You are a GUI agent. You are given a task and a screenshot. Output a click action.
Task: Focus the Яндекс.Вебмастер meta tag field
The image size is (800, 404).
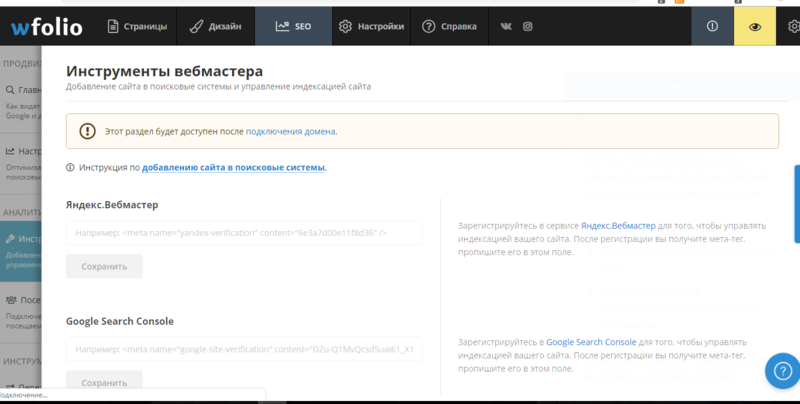tap(244, 233)
